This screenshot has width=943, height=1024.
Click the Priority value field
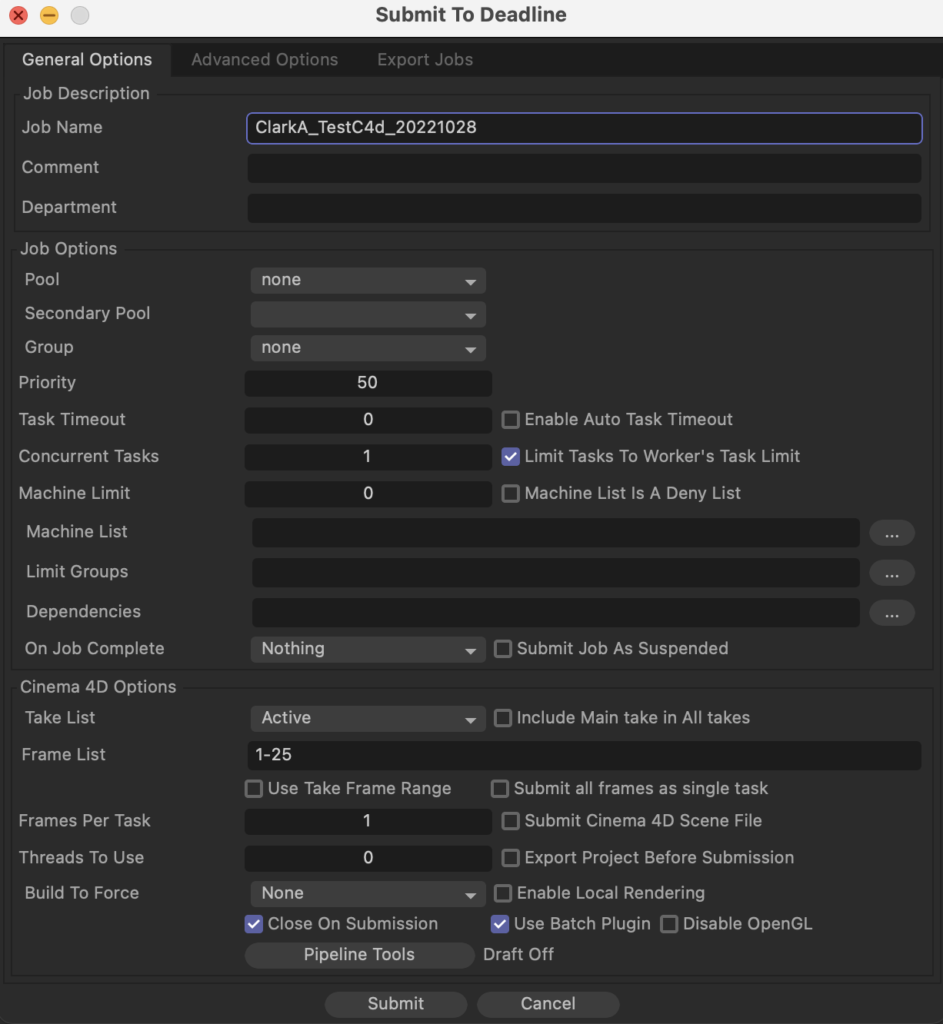368,383
